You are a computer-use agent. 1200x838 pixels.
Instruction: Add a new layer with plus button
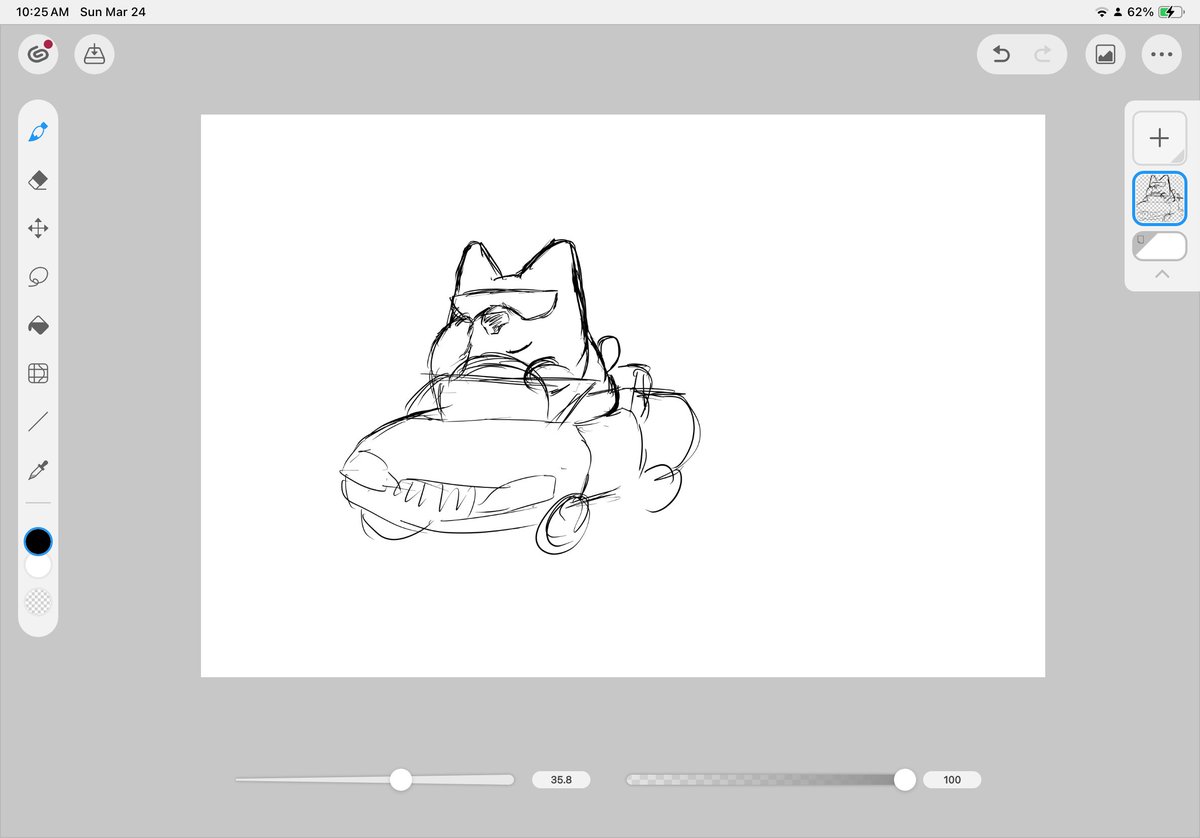[1159, 138]
